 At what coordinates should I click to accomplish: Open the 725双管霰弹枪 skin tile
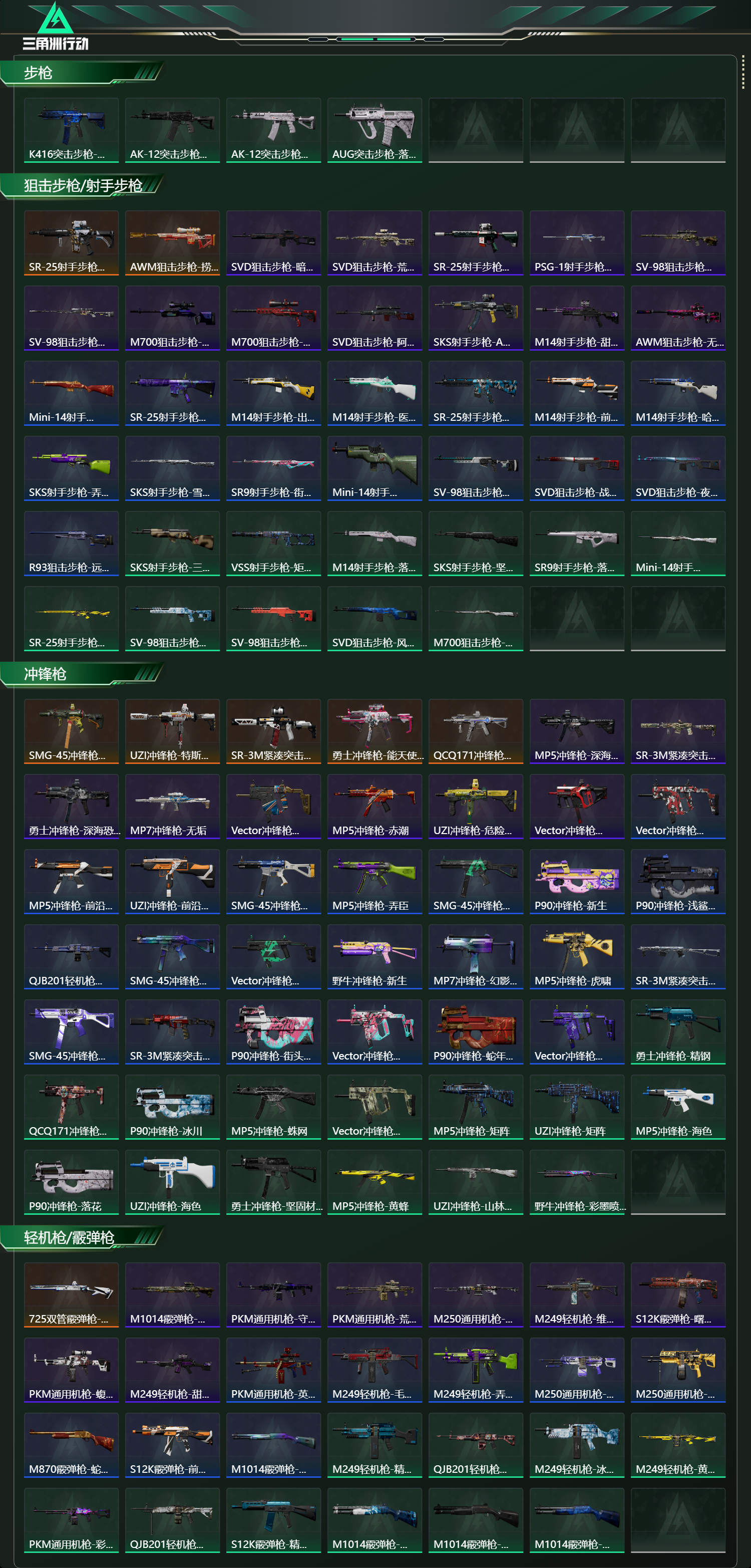tap(71, 1294)
